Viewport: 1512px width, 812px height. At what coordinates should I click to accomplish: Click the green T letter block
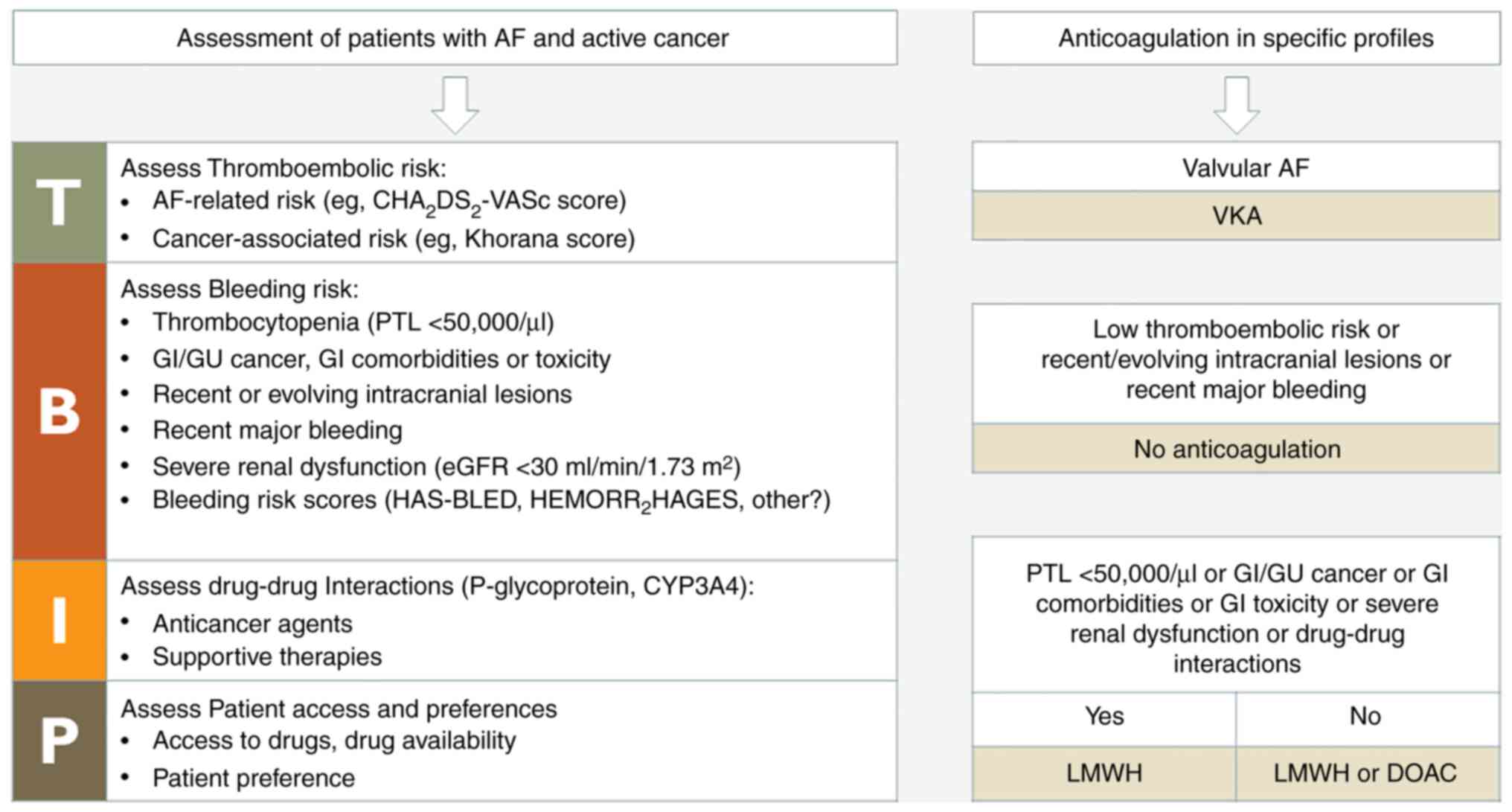coord(60,202)
